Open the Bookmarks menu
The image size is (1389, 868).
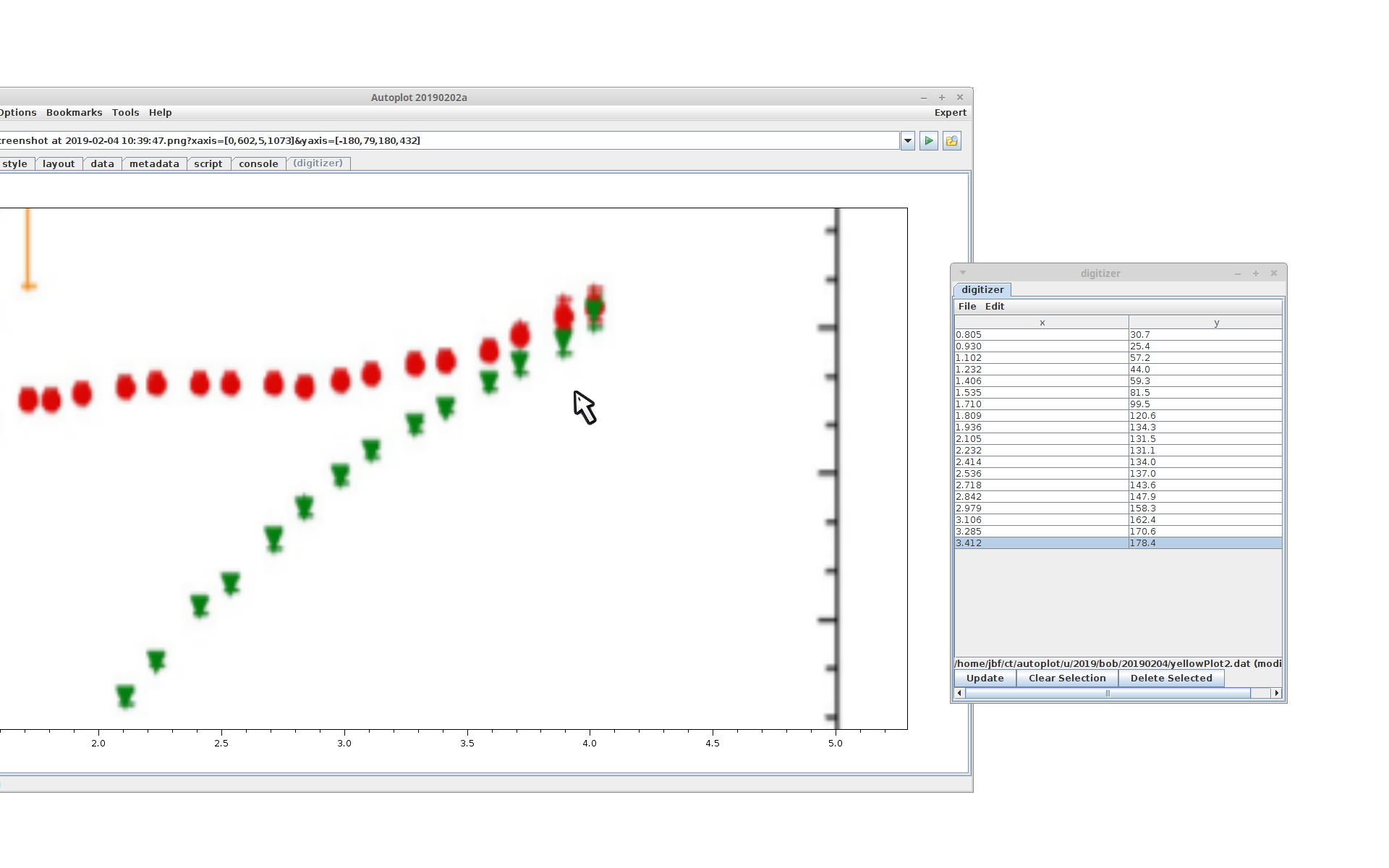click(x=74, y=113)
